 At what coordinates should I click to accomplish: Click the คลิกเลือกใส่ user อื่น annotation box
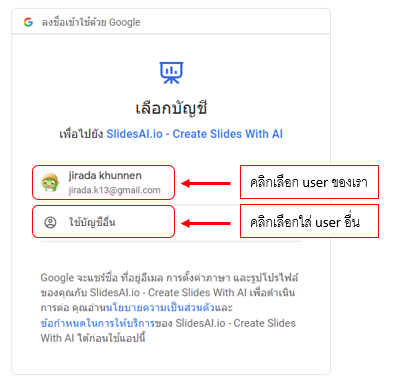[x=309, y=221]
